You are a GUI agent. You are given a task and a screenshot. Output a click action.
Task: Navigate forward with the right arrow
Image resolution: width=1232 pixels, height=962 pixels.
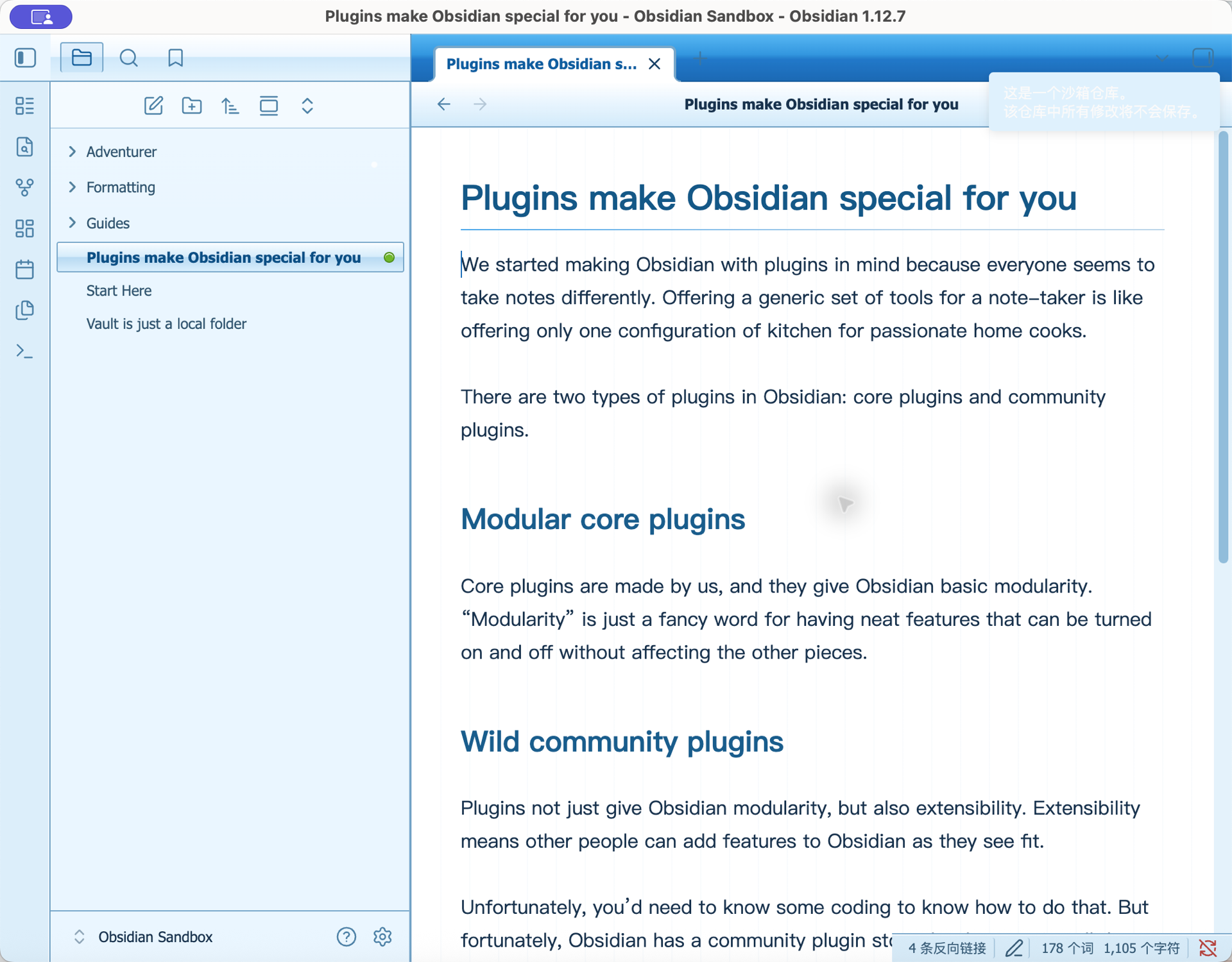480,104
